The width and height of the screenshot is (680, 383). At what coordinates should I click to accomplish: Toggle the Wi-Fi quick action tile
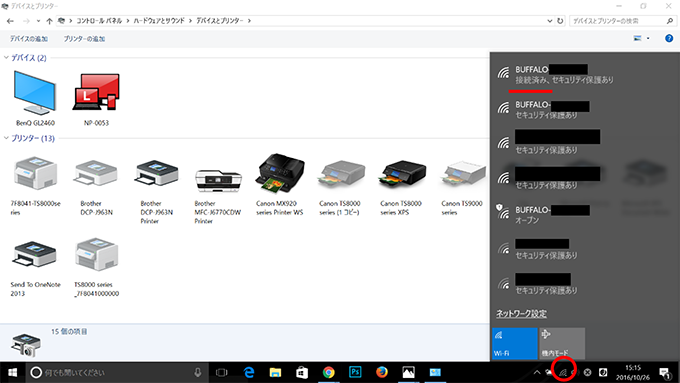click(514, 343)
